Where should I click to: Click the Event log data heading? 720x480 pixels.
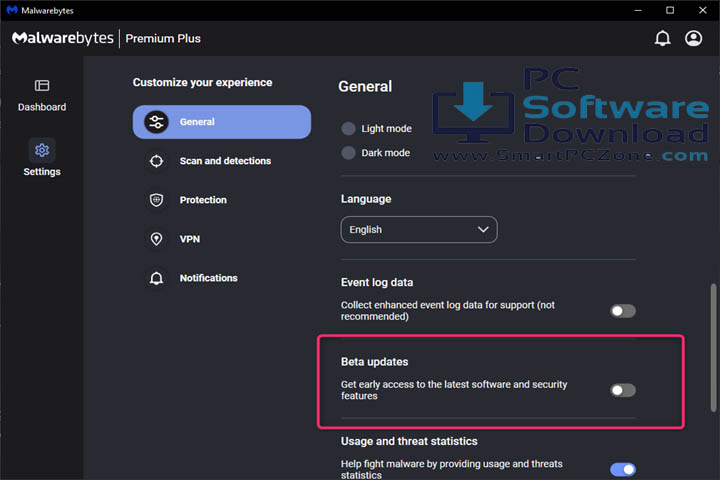click(x=377, y=282)
